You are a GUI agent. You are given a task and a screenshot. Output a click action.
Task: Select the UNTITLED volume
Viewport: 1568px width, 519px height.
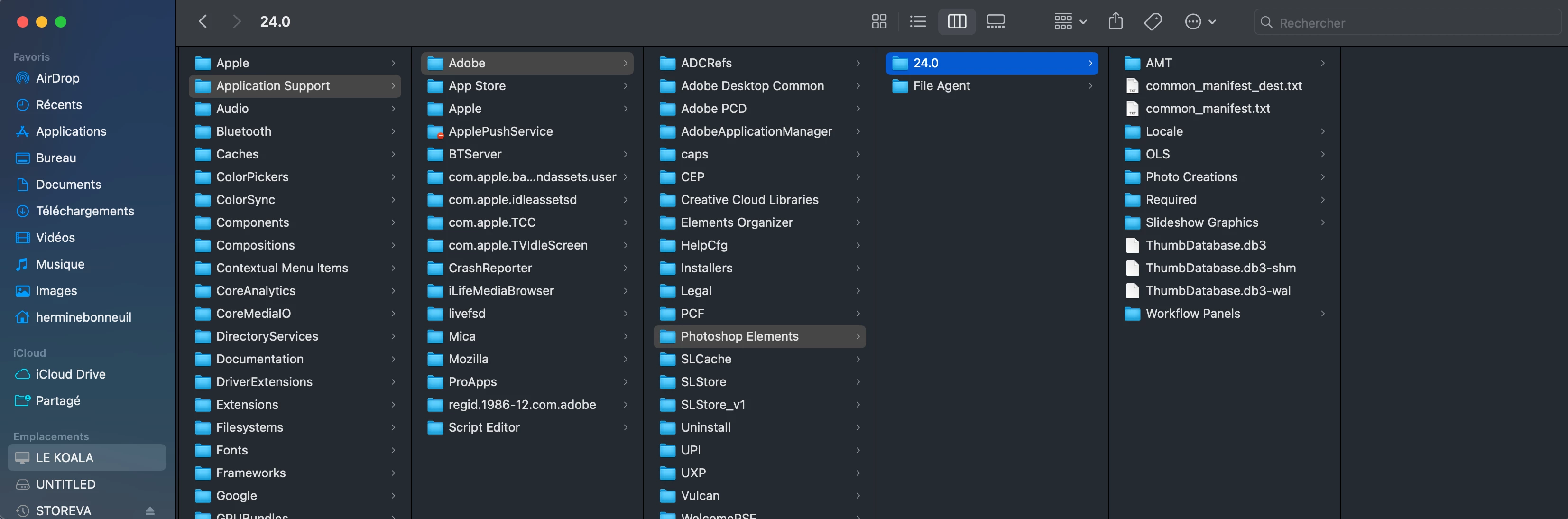click(x=65, y=484)
